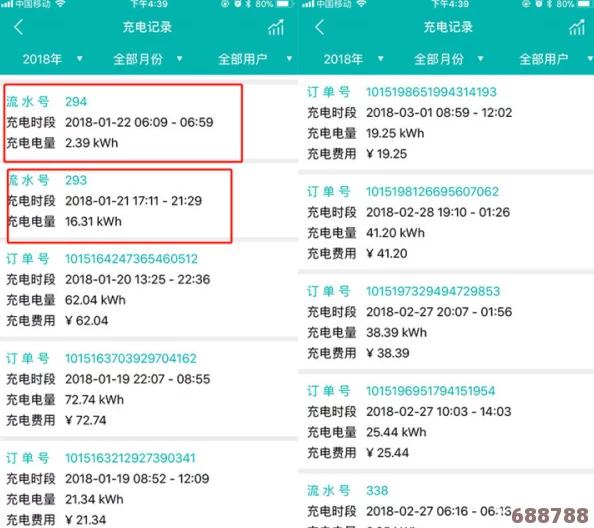594x528 pixels.
Task: Open order 1015163212927390341
Action: point(130,458)
